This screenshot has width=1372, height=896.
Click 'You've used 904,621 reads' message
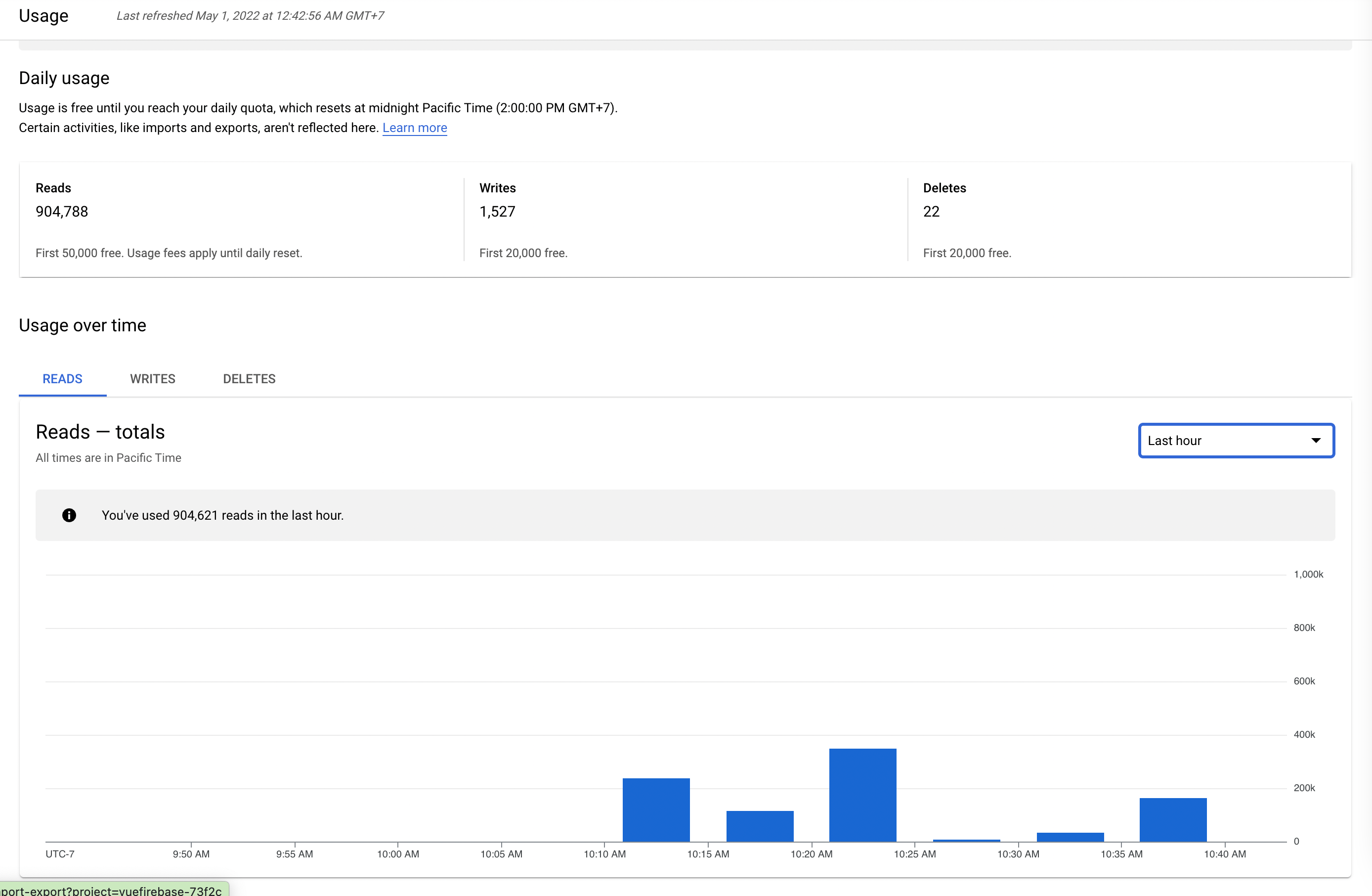coord(222,515)
